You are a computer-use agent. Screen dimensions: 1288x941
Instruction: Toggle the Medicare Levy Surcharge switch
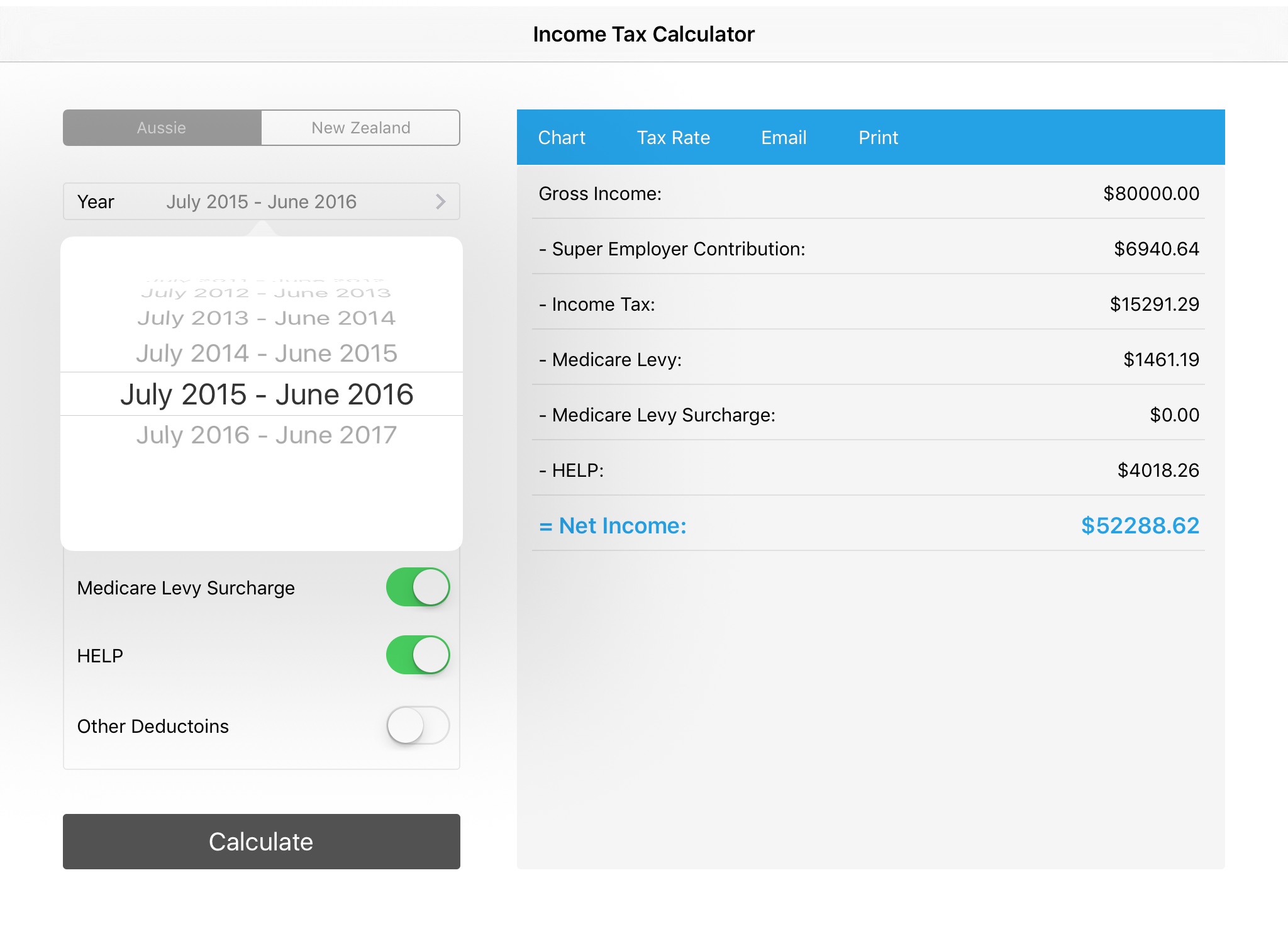pos(418,587)
